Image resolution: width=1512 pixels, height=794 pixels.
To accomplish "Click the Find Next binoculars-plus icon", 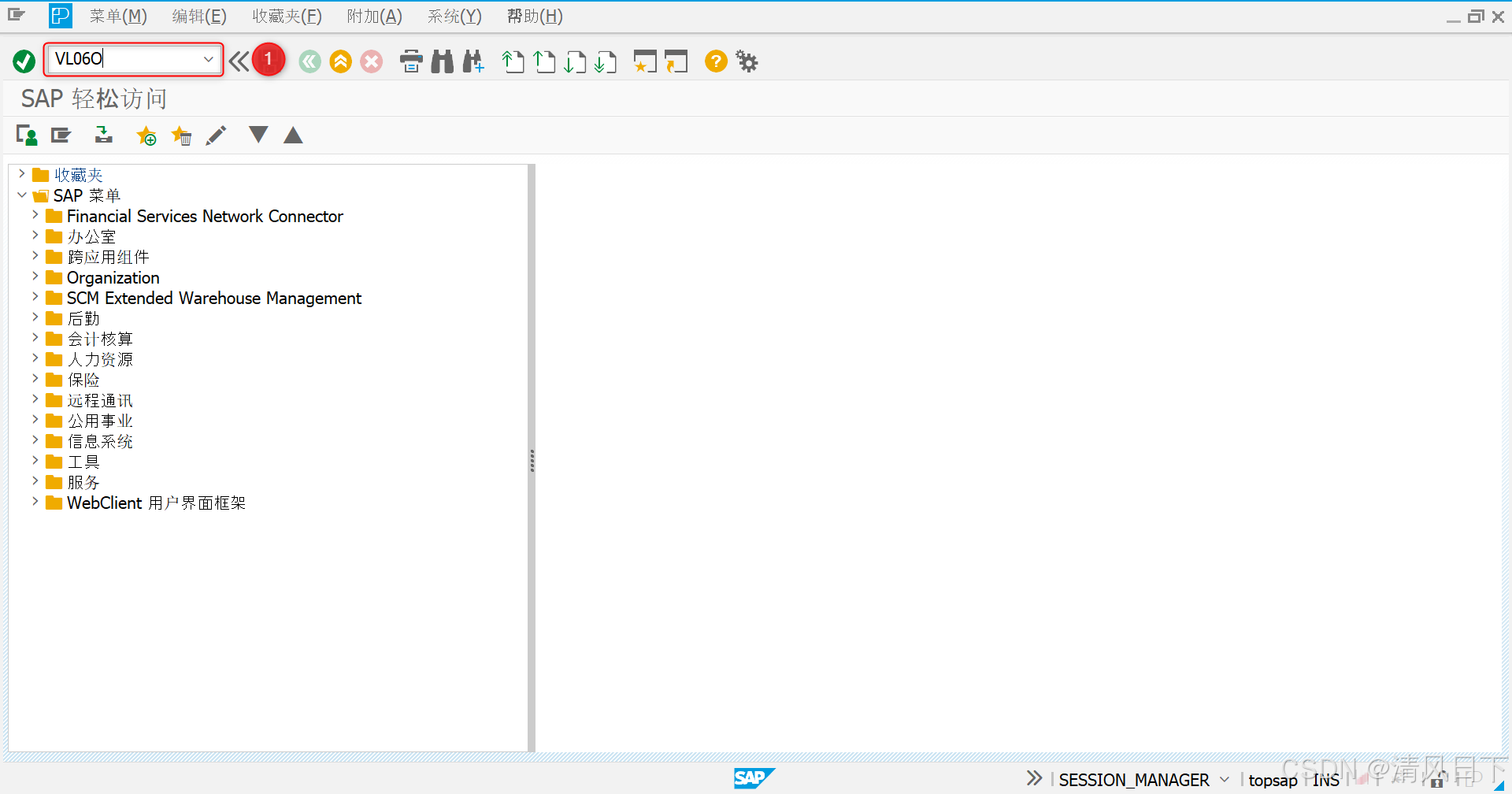I will [x=473, y=61].
